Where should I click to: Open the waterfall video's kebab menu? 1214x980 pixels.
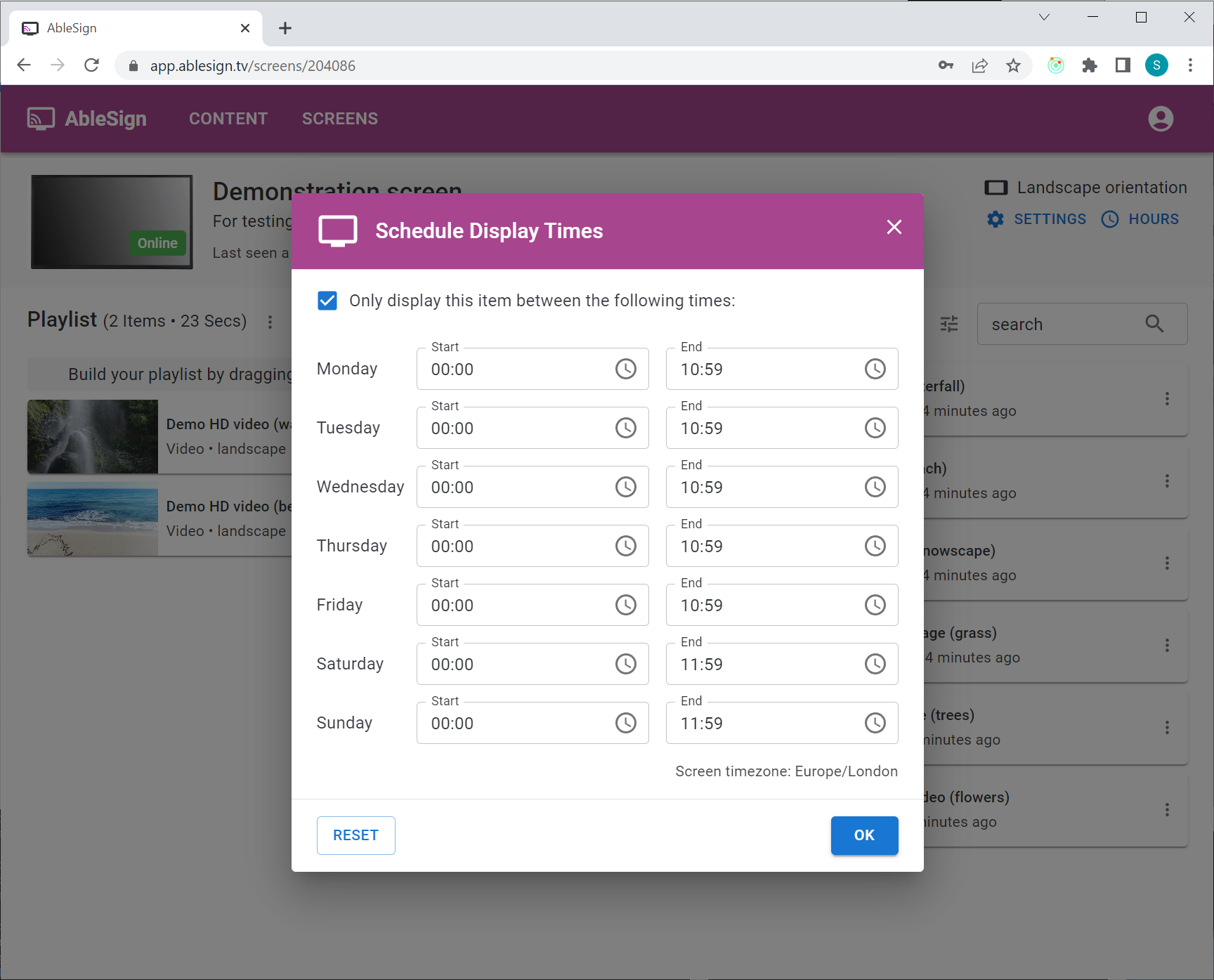coord(1168,398)
